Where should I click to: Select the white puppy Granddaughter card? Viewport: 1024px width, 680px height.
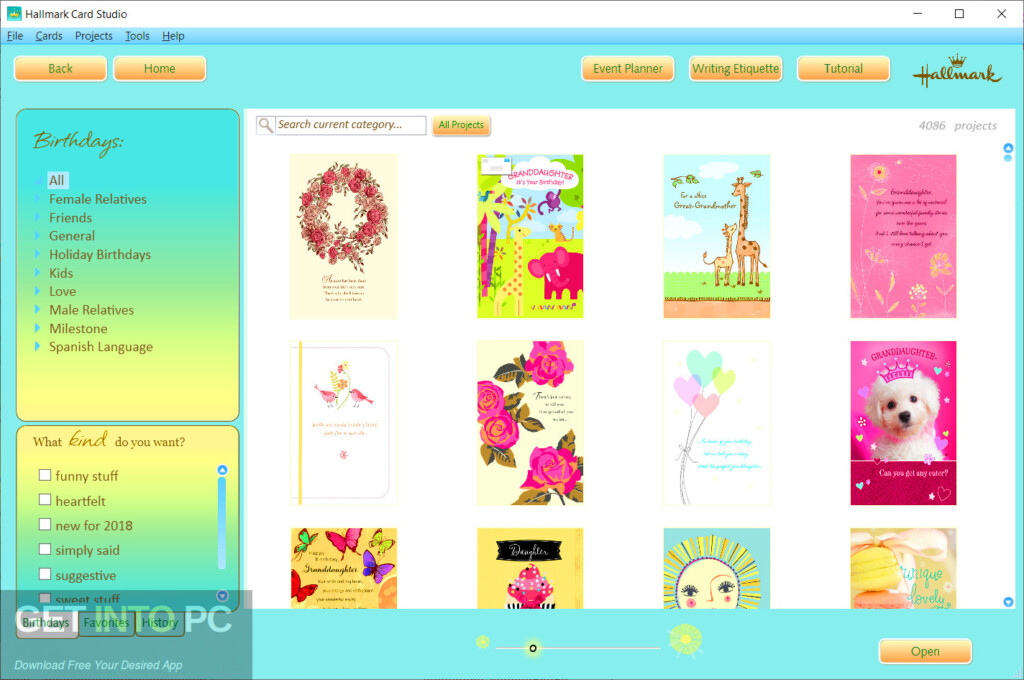[x=903, y=423]
